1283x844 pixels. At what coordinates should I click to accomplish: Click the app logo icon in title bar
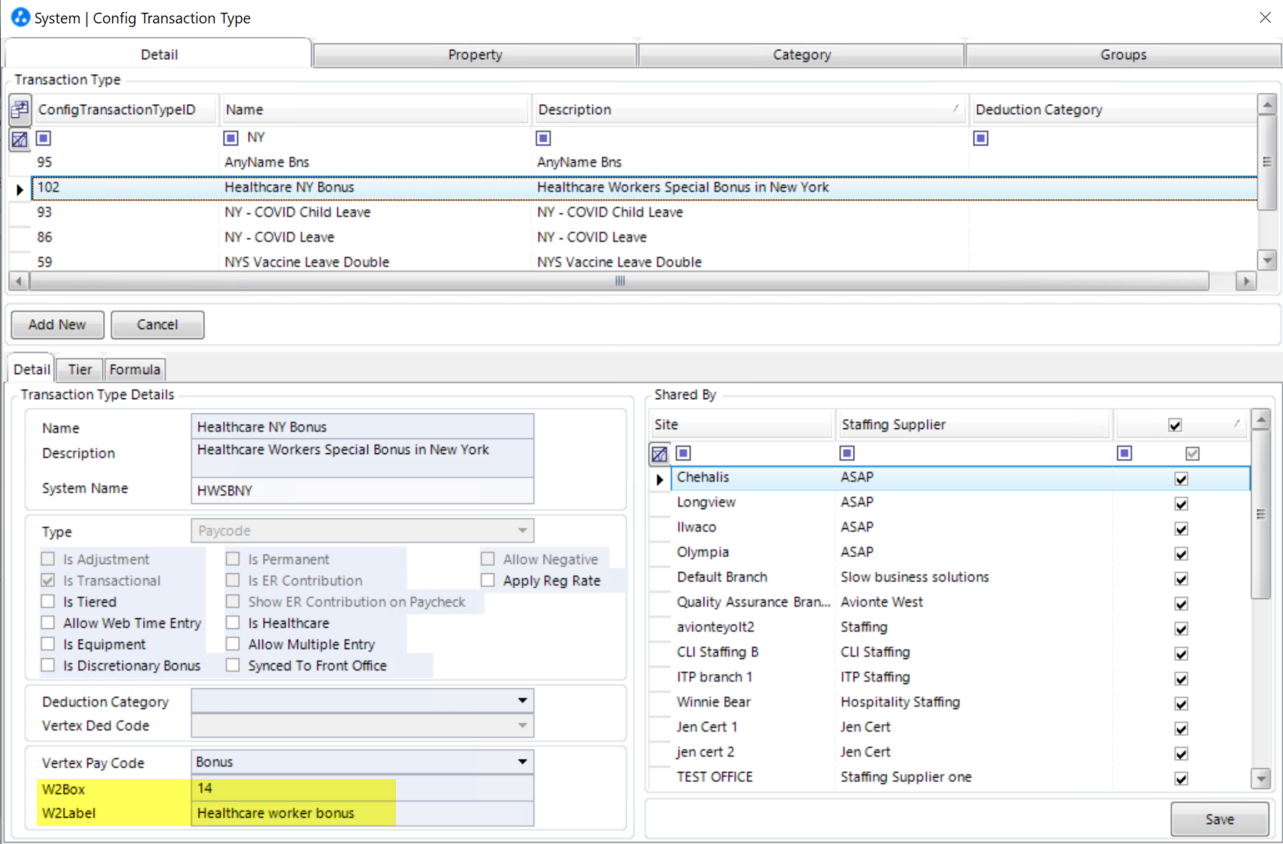click(19, 17)
